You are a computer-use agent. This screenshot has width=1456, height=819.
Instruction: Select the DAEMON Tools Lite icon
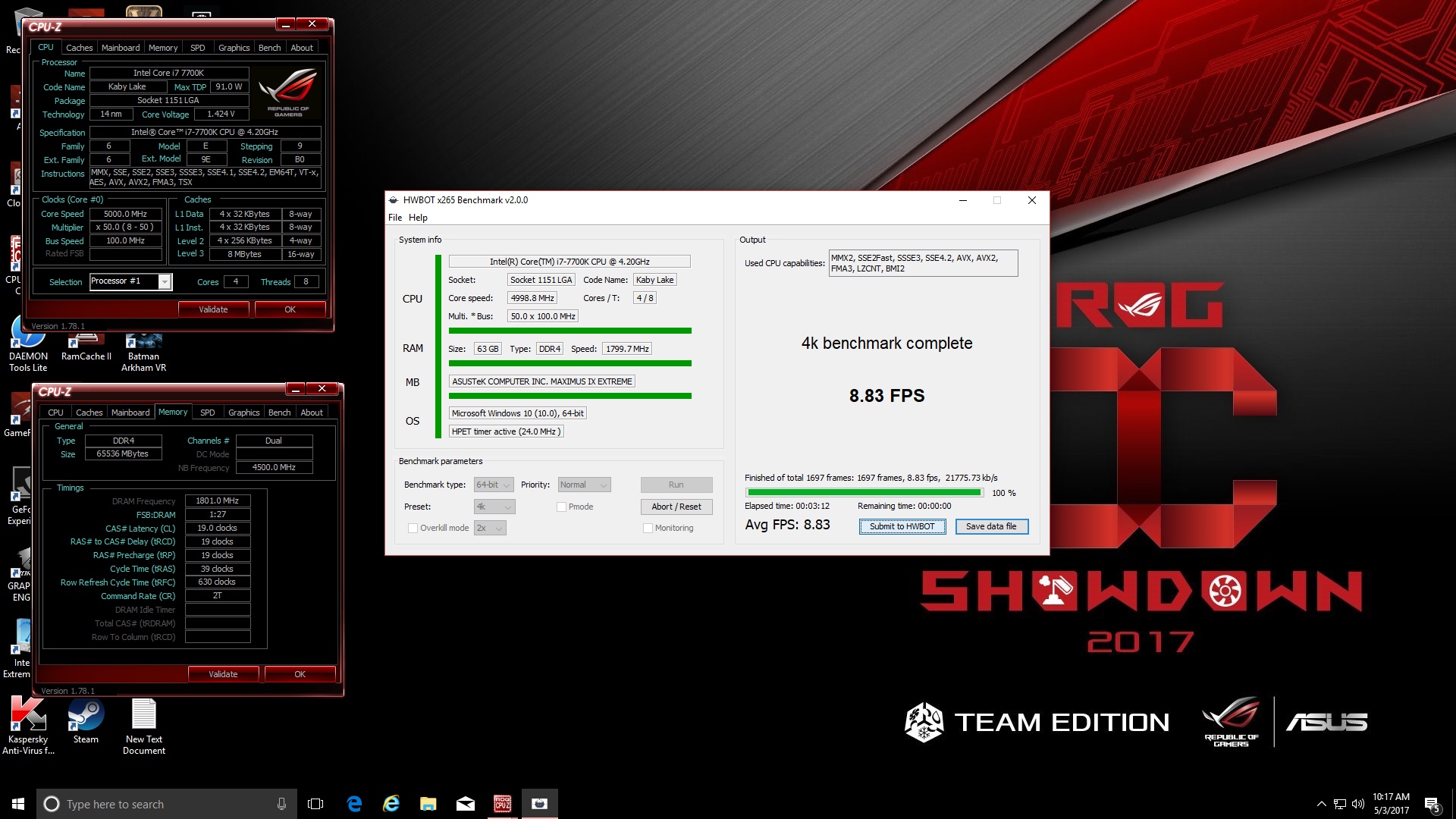(x=28, y=345)
